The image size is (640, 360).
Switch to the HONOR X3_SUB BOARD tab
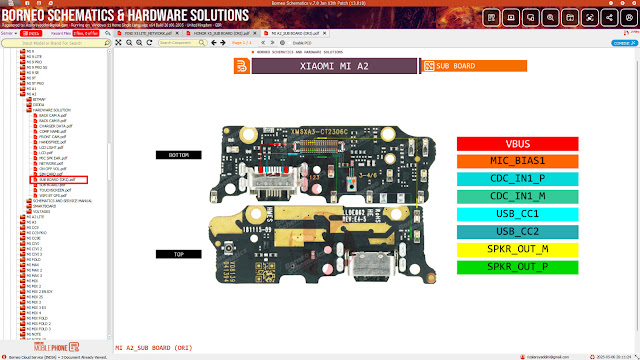click(221, 33)
